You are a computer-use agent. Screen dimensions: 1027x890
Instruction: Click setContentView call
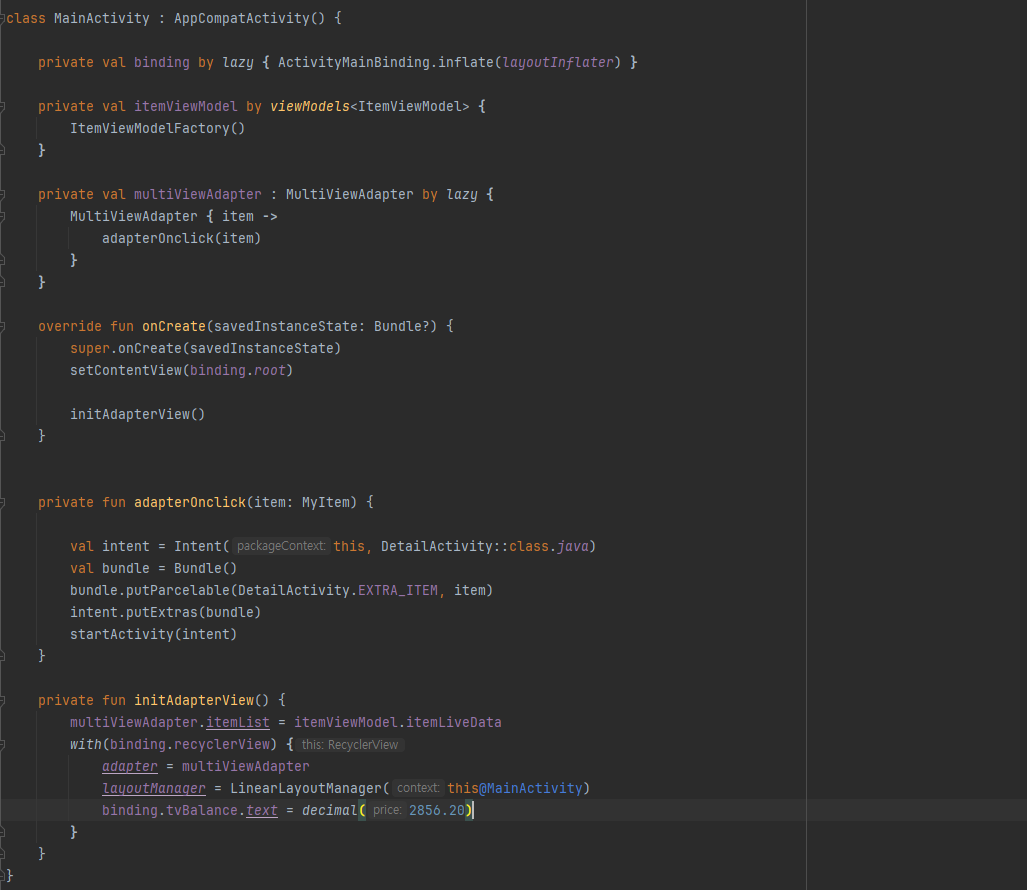click(x=126, y=370)
